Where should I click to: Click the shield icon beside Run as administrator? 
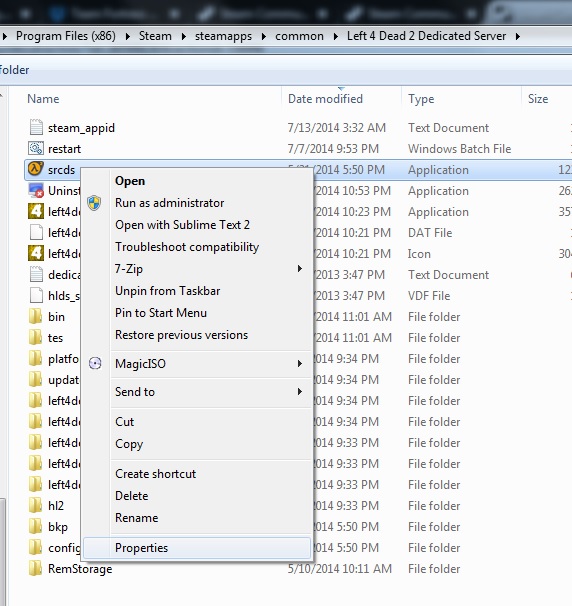94,203
